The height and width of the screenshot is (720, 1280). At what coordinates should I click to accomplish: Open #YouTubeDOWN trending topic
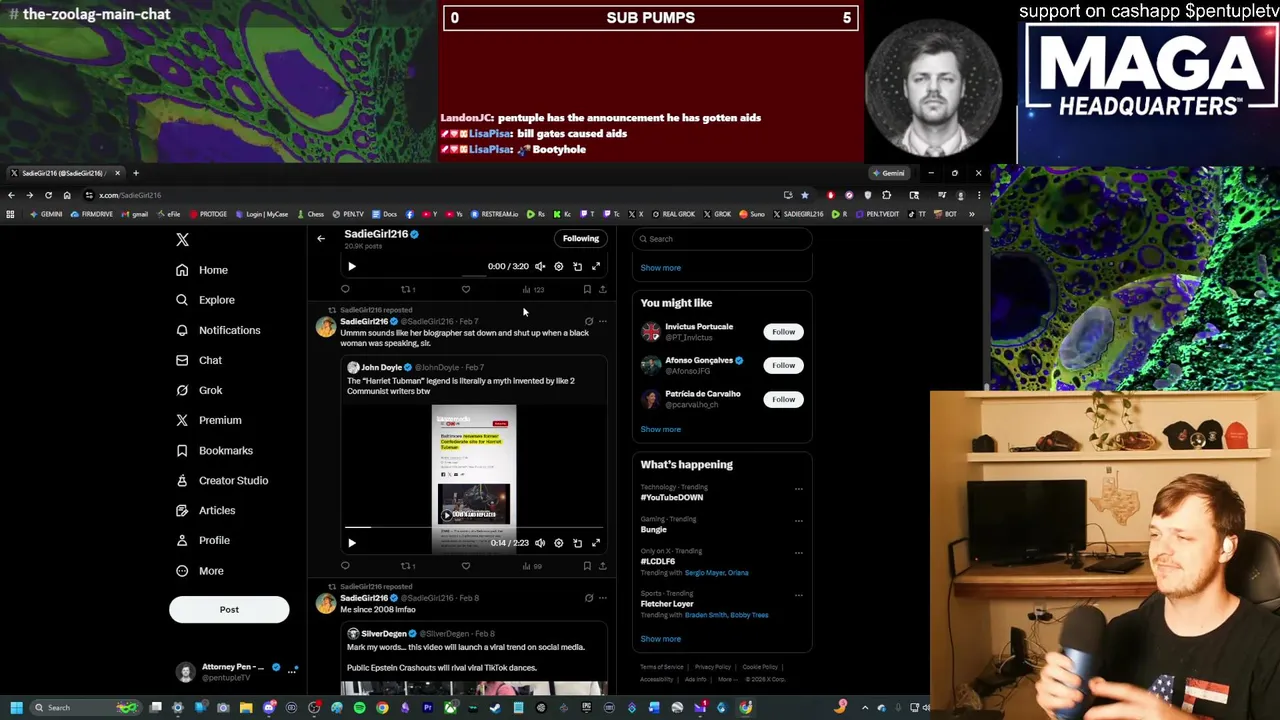point(672,497)
